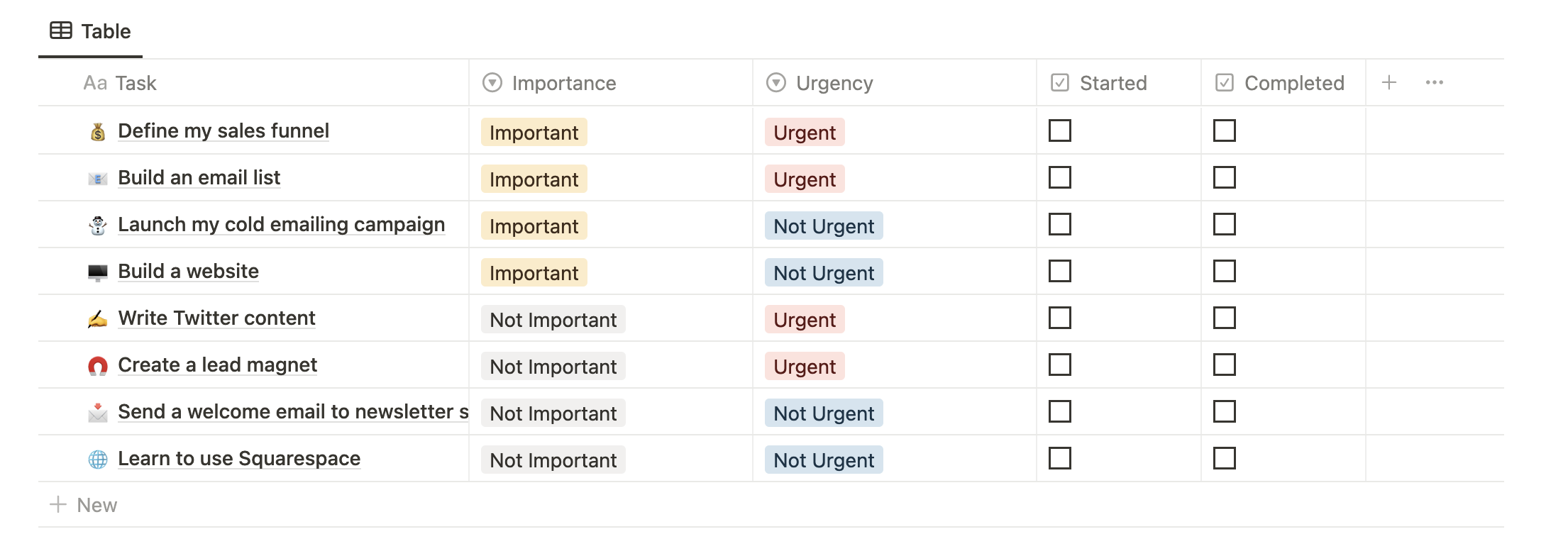Image resolution: width=1568 pixels, height=556 pixels.
Task: Click the globe icon beside Learn to use Squarespace
Action: tap(98, 460)
